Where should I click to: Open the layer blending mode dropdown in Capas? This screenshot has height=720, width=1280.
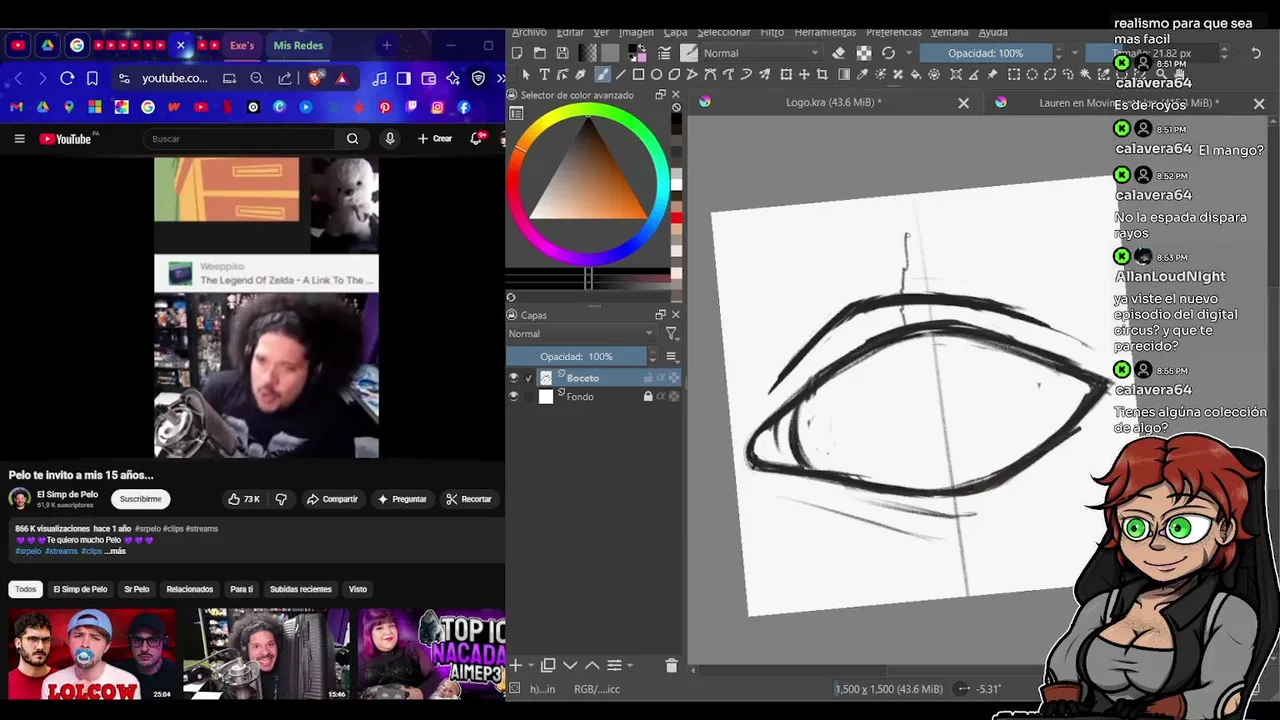click(581, 334)
